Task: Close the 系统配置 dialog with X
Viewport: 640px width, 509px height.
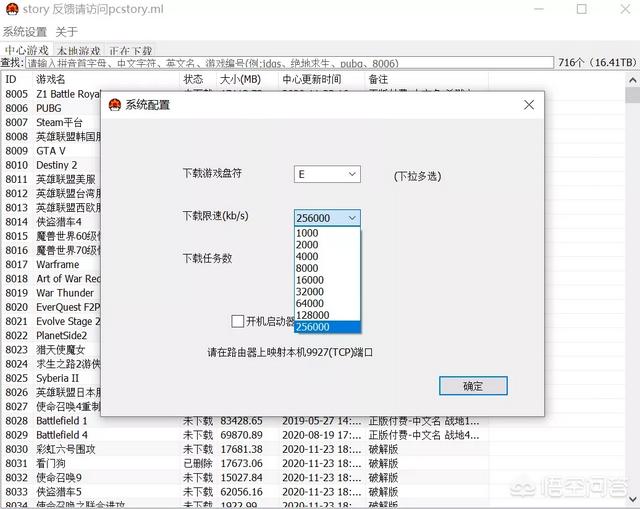Action: pos(528,104)
